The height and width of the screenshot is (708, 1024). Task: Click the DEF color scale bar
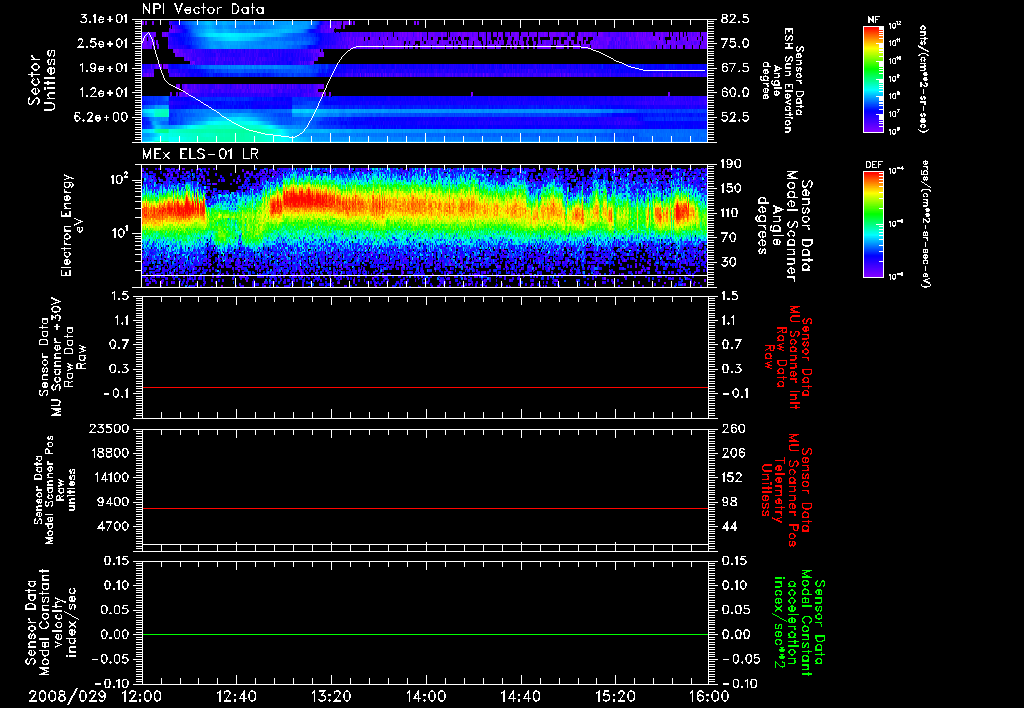pos(872,222)
